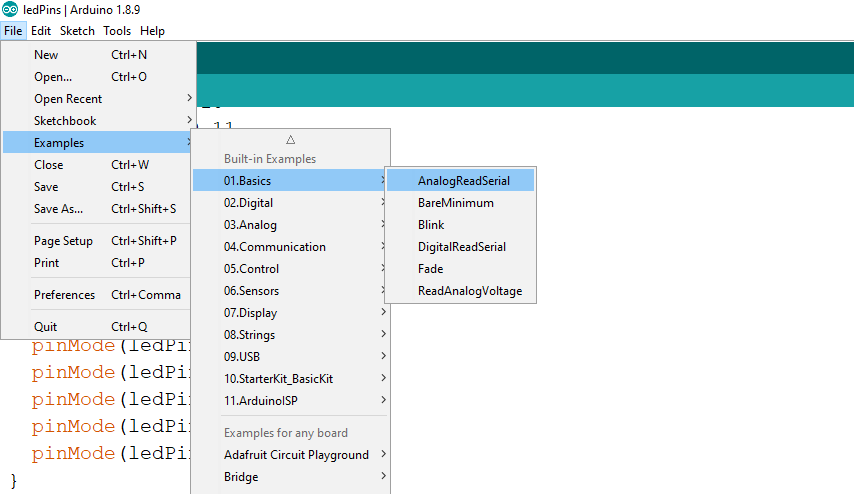The width and height of the screenshot is (854, 494).
Task: Open the Sketch menu
Action: pyautogui.click(x=77, y=31)
